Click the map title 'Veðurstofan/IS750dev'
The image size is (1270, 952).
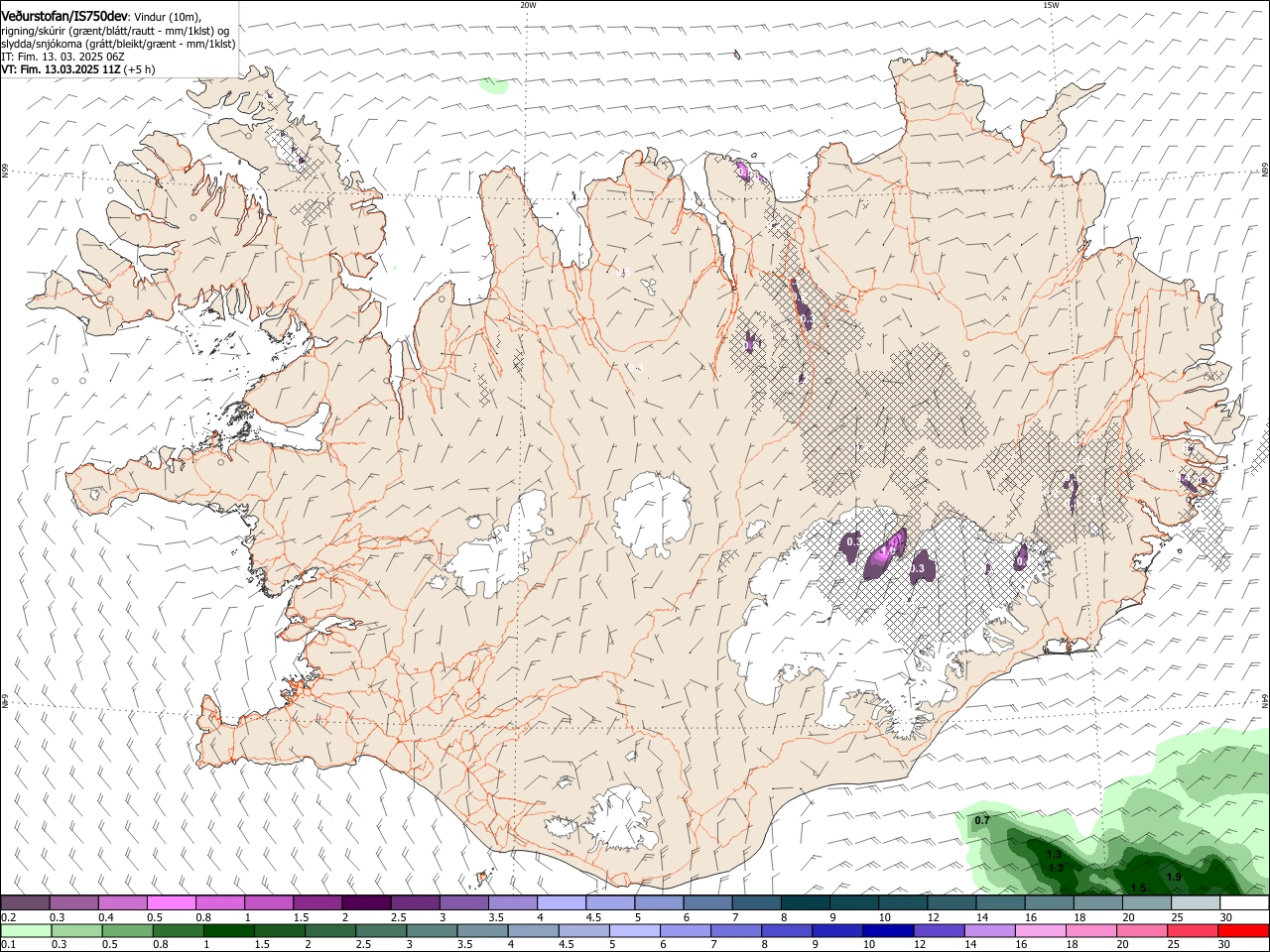(x=64, y=16)
